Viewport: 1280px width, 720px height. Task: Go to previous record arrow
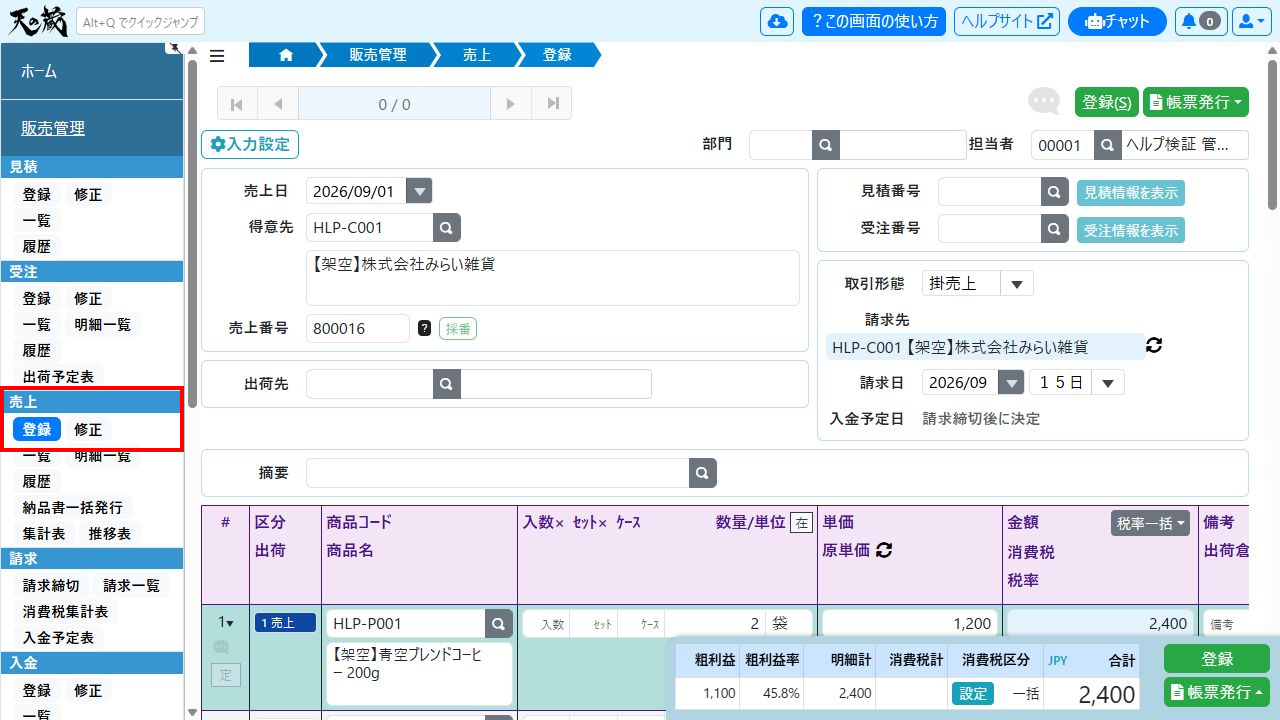click(x=278, y=104)
